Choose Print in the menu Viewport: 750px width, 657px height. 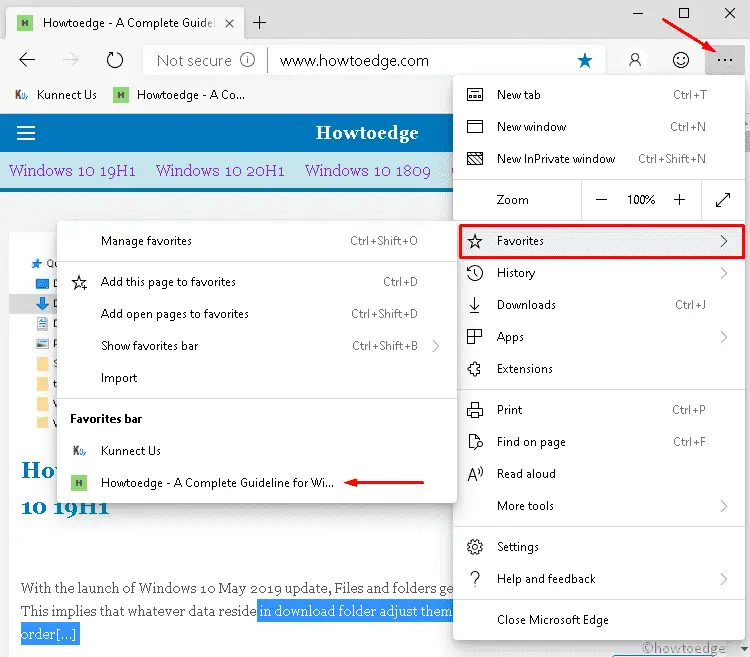598,410
